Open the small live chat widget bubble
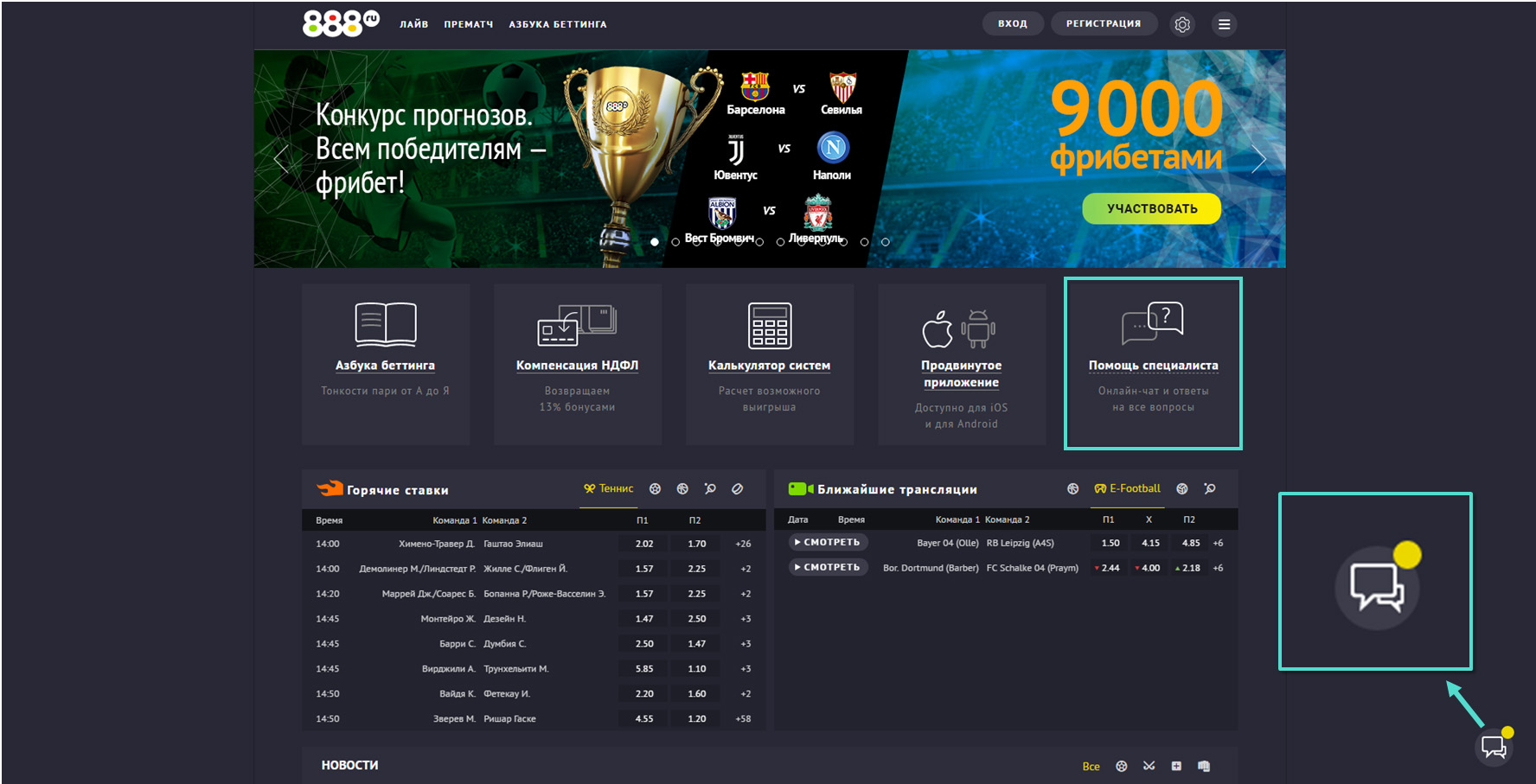Viewport: 1536px width, 784px height. 1494,747
